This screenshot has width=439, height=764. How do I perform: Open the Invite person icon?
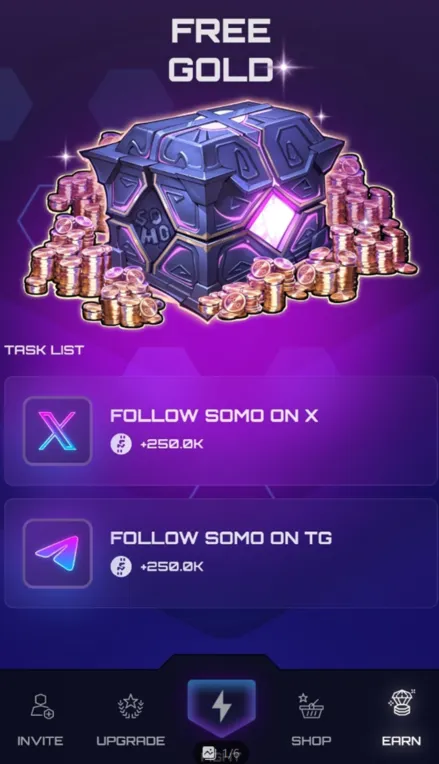click(x=41, y=707)
